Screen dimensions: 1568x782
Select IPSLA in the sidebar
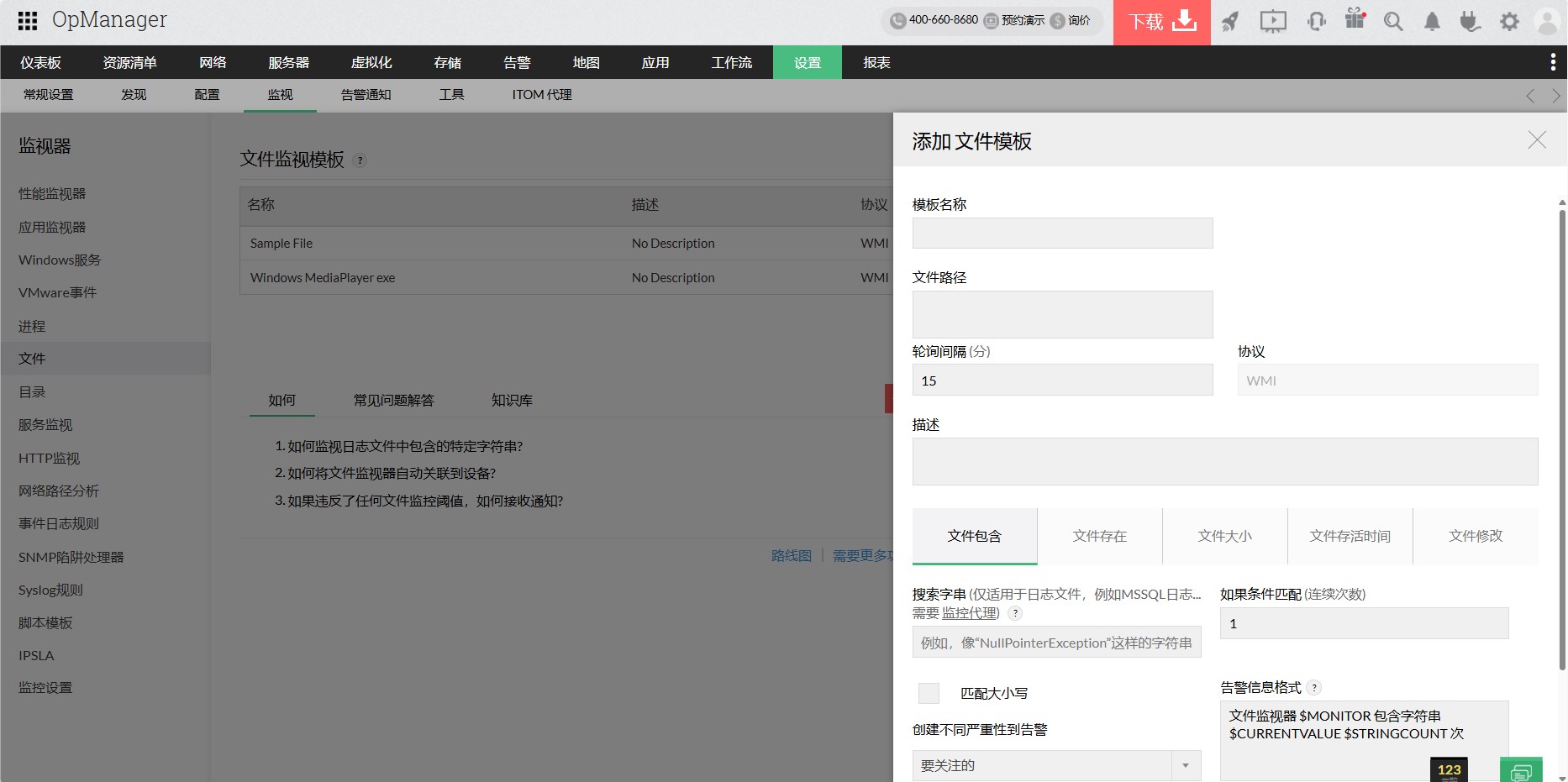[36, 655]
